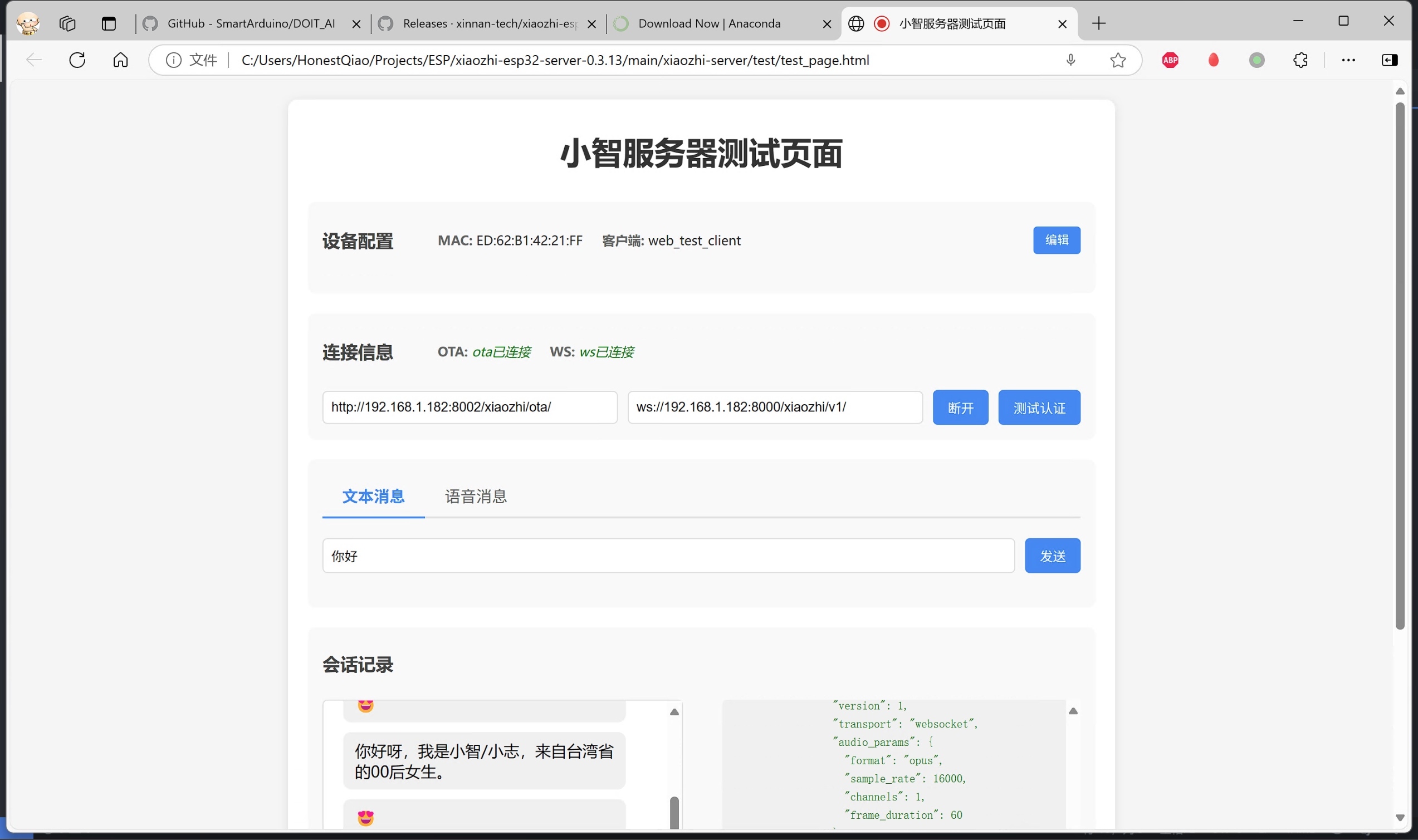Switch to the 语音消息 tab
1418x840 pixels.
tap(476, 497)
